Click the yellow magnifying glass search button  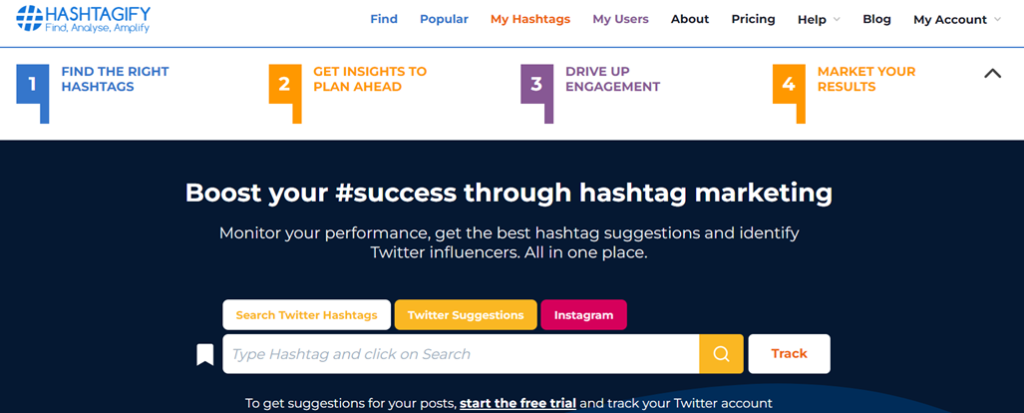click(721, 354)
